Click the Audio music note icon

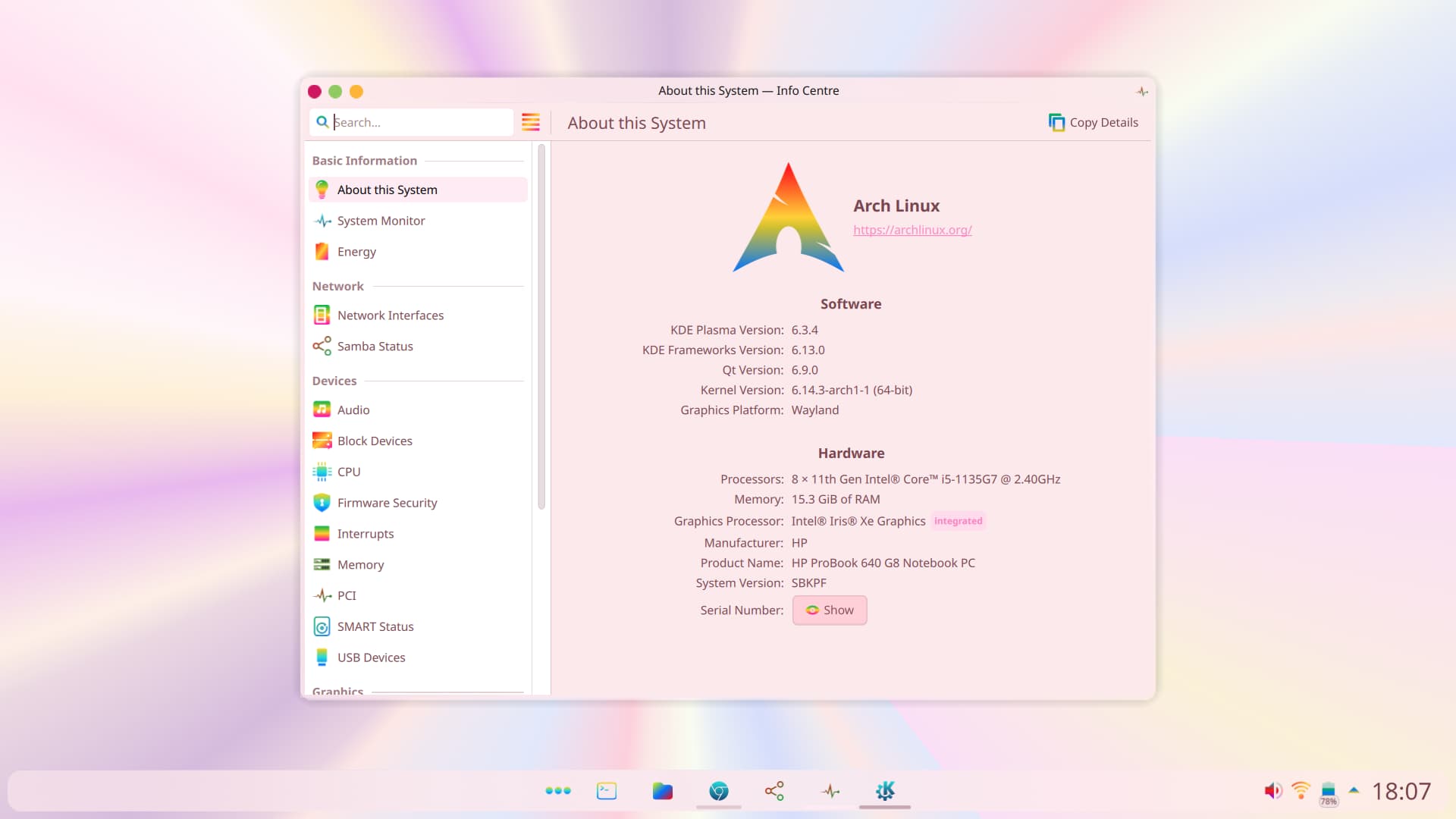(322, 409)
